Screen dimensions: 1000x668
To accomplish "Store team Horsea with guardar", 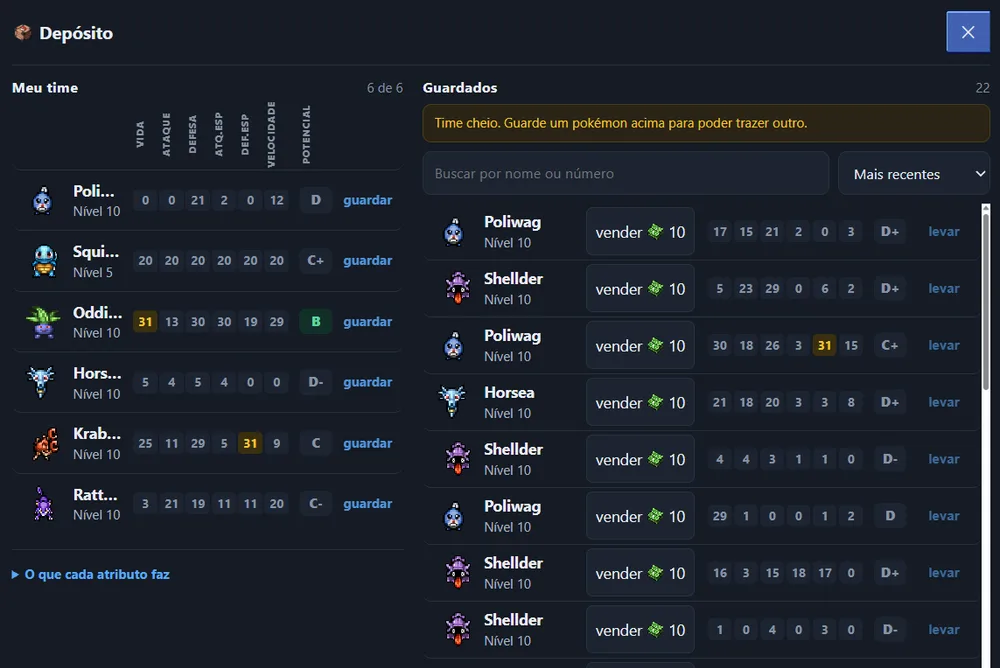I will point(367,382).
